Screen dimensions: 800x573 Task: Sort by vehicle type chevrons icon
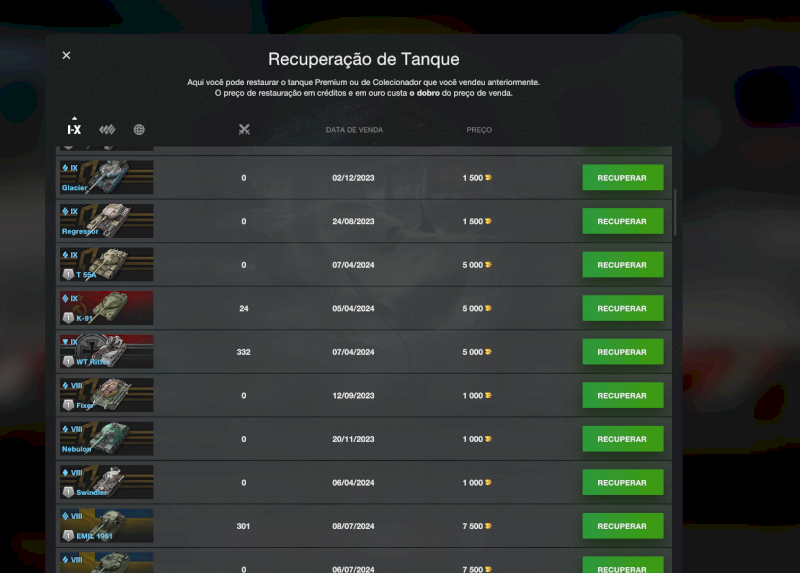tap(107, 129)
